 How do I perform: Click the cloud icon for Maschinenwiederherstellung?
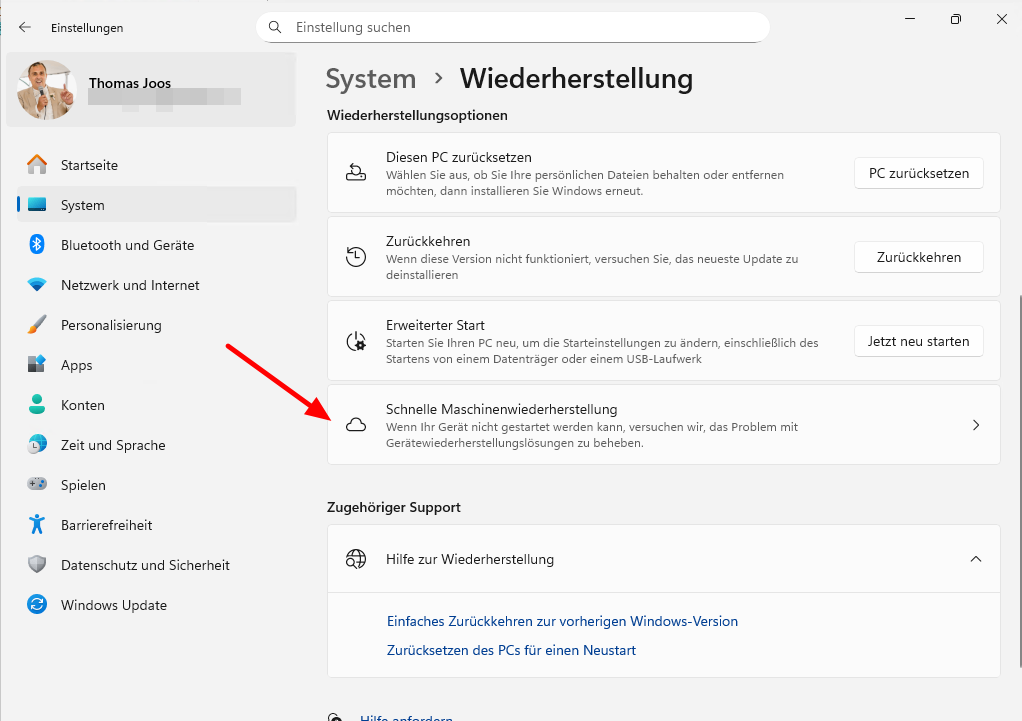pyautogui.click(x=356, y=425)
